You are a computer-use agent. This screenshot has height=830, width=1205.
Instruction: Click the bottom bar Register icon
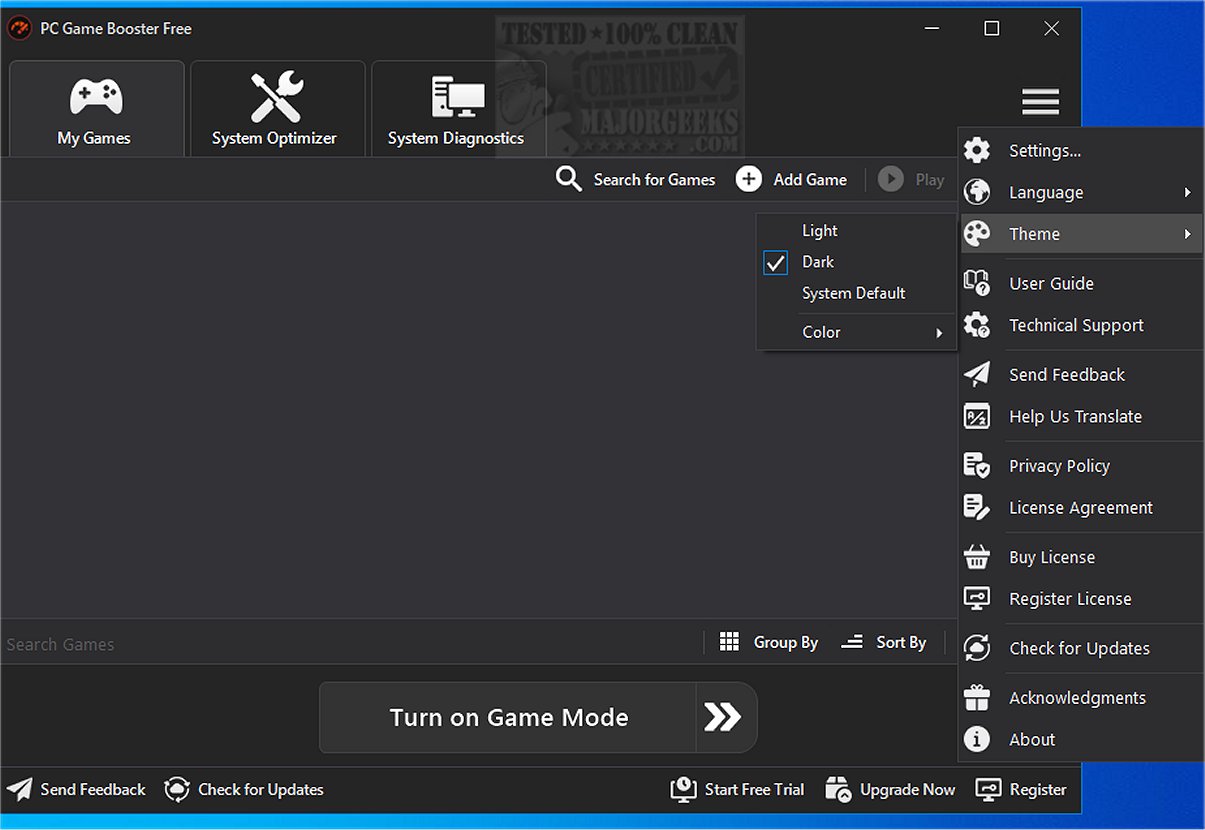coord(988,789)
